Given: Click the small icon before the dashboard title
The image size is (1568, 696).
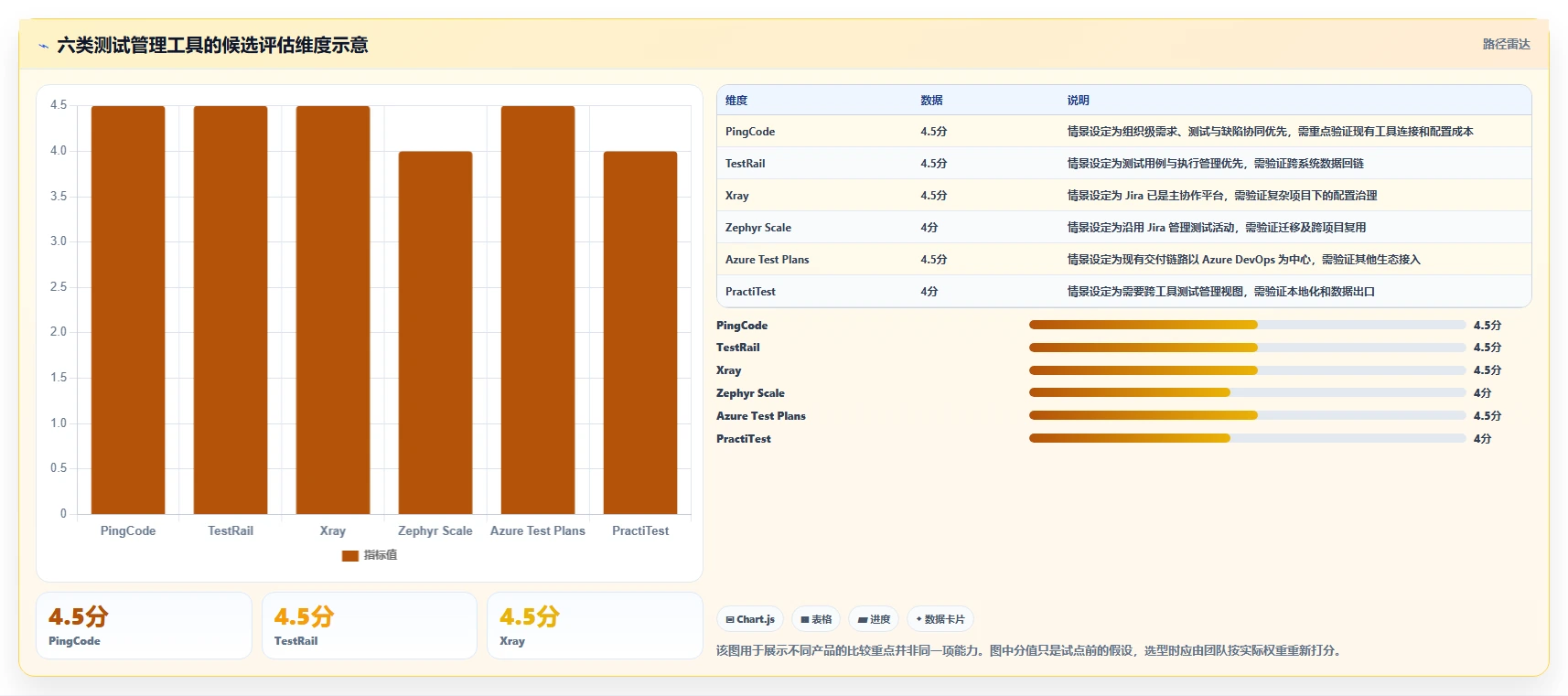Looking at the screenshot, I should [x=43, y=46].
